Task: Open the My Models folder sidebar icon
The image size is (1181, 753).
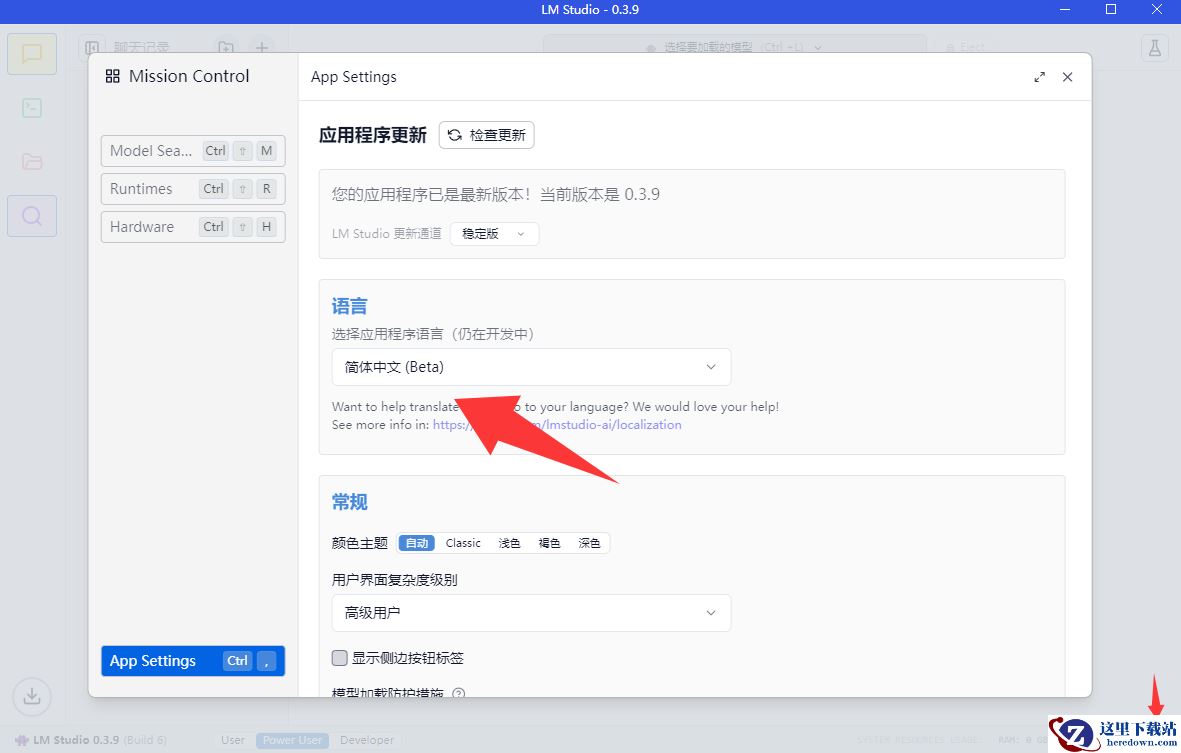Action: (x=32, y=162)
